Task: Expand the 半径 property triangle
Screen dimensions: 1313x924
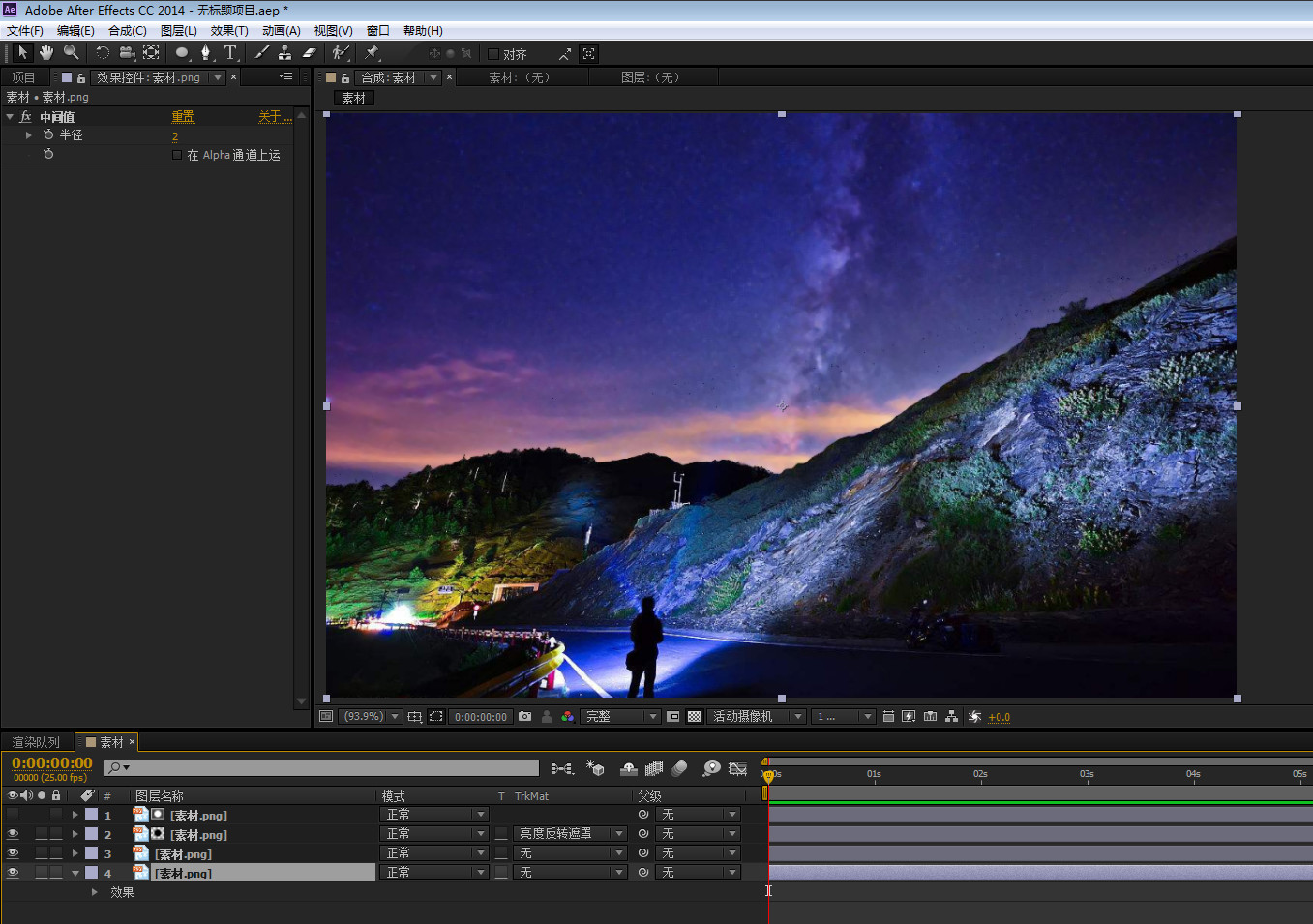Action: pos(29,135)
